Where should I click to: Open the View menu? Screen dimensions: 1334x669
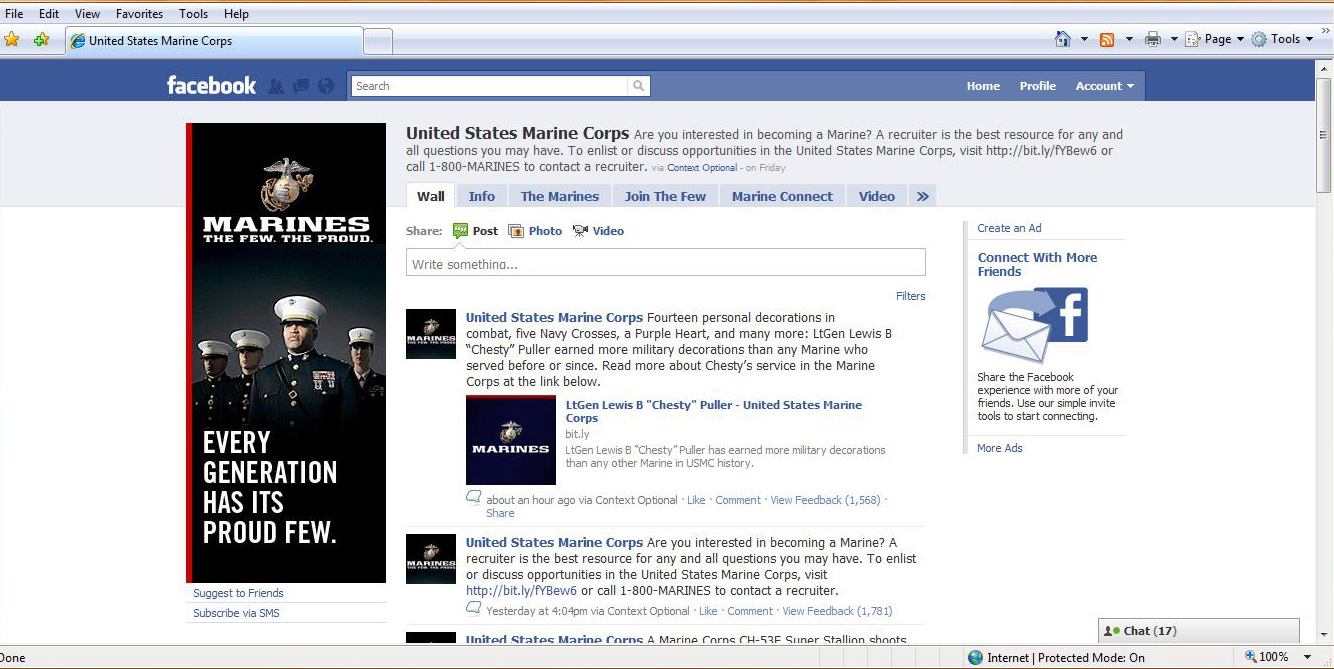click(x=88, y=14)
